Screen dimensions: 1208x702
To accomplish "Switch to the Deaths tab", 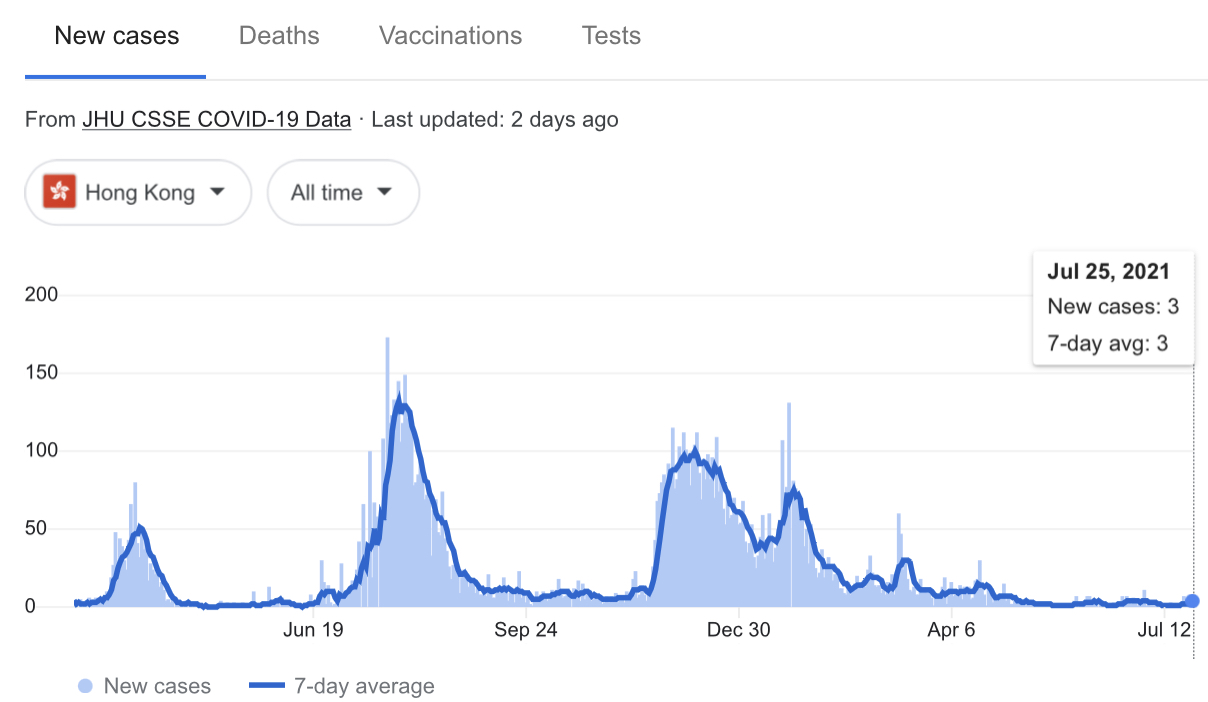I will [279, 36].
